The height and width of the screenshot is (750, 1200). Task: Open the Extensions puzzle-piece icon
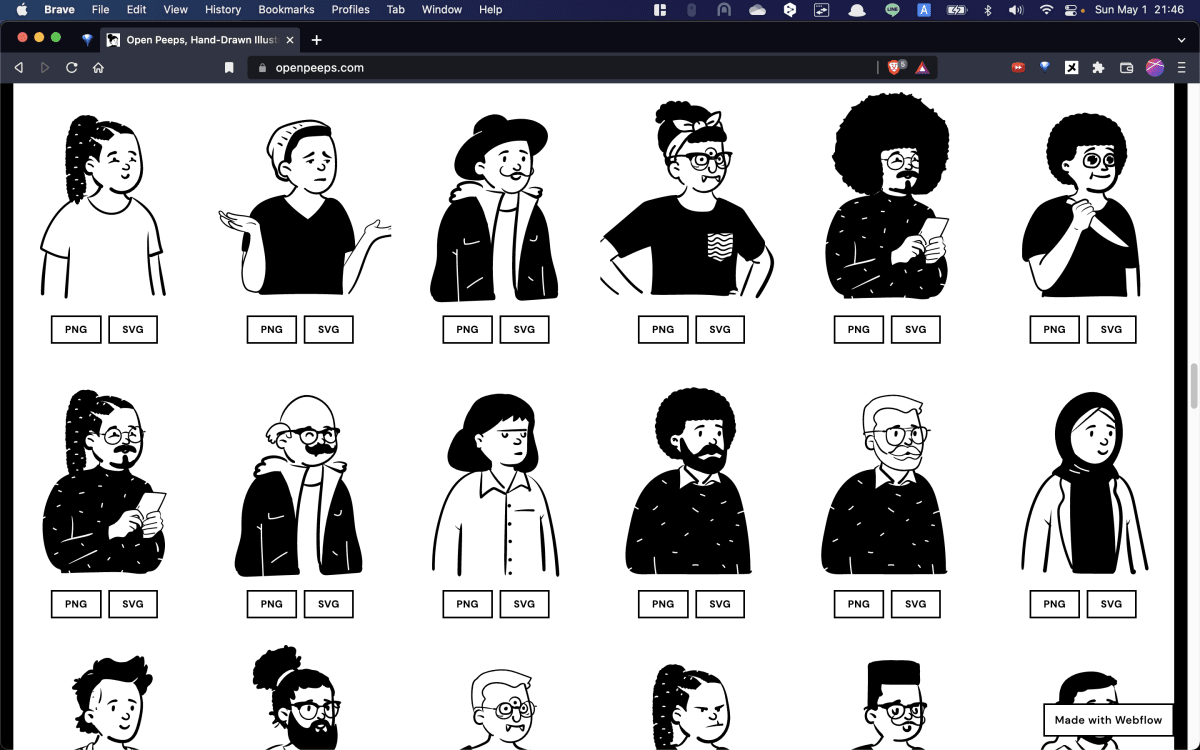point(1098,68)
